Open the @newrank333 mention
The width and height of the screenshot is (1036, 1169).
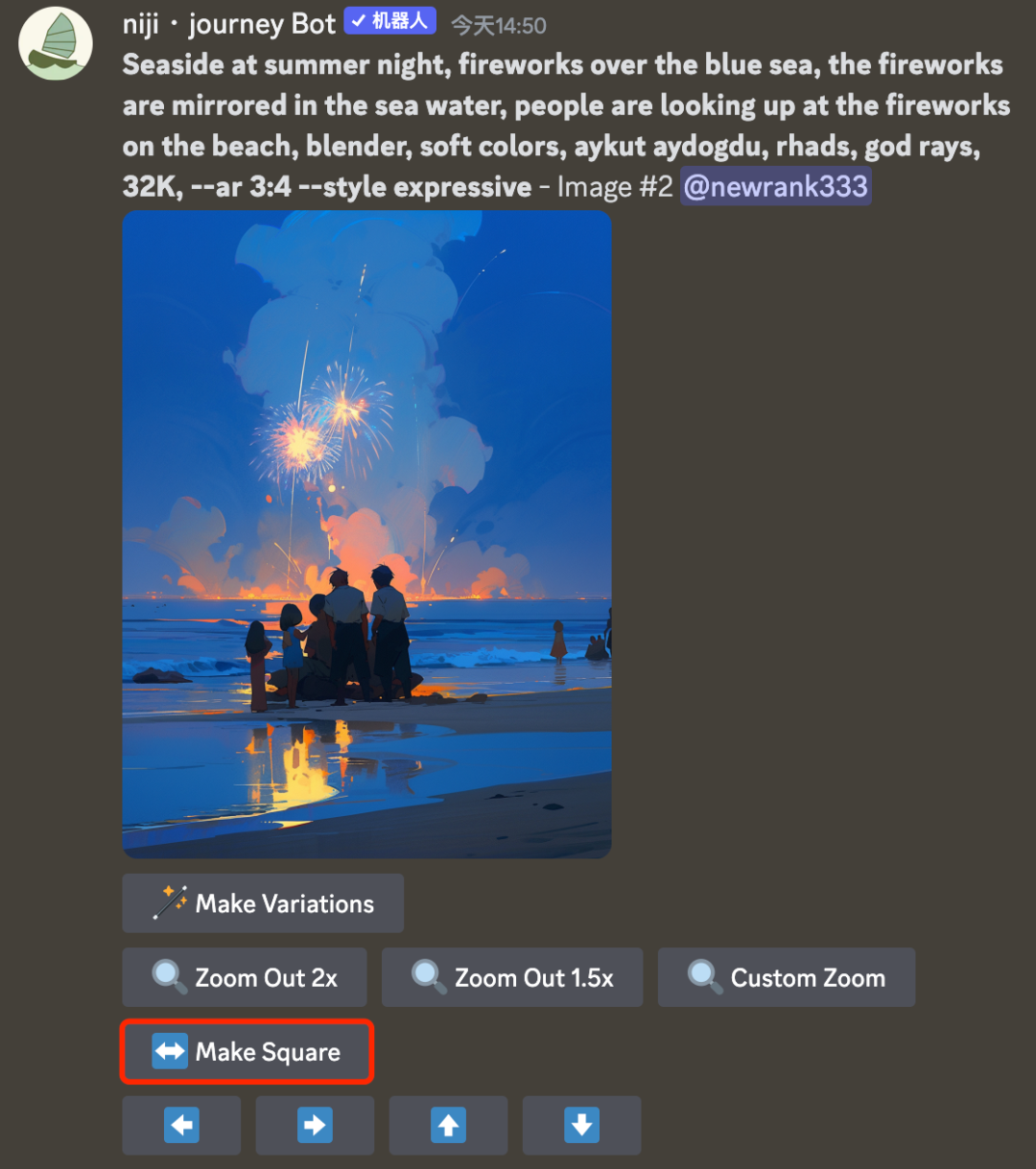(x=775, y=186)
